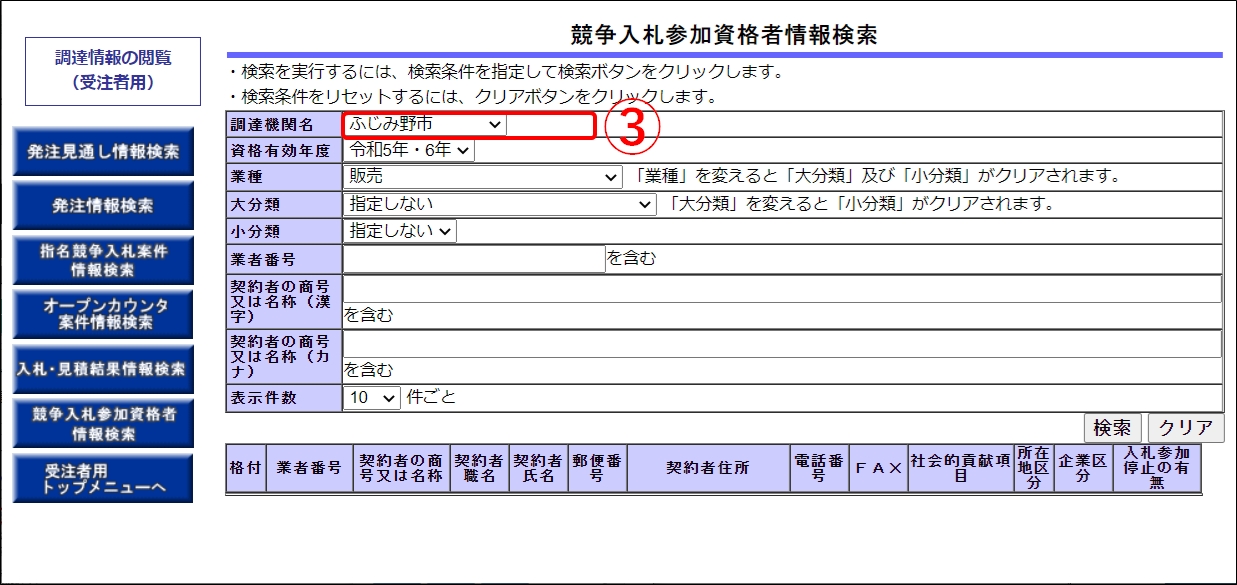Click the 契約者の商号又は名称（漢字） input field
1237x585 pixels.
782,290
